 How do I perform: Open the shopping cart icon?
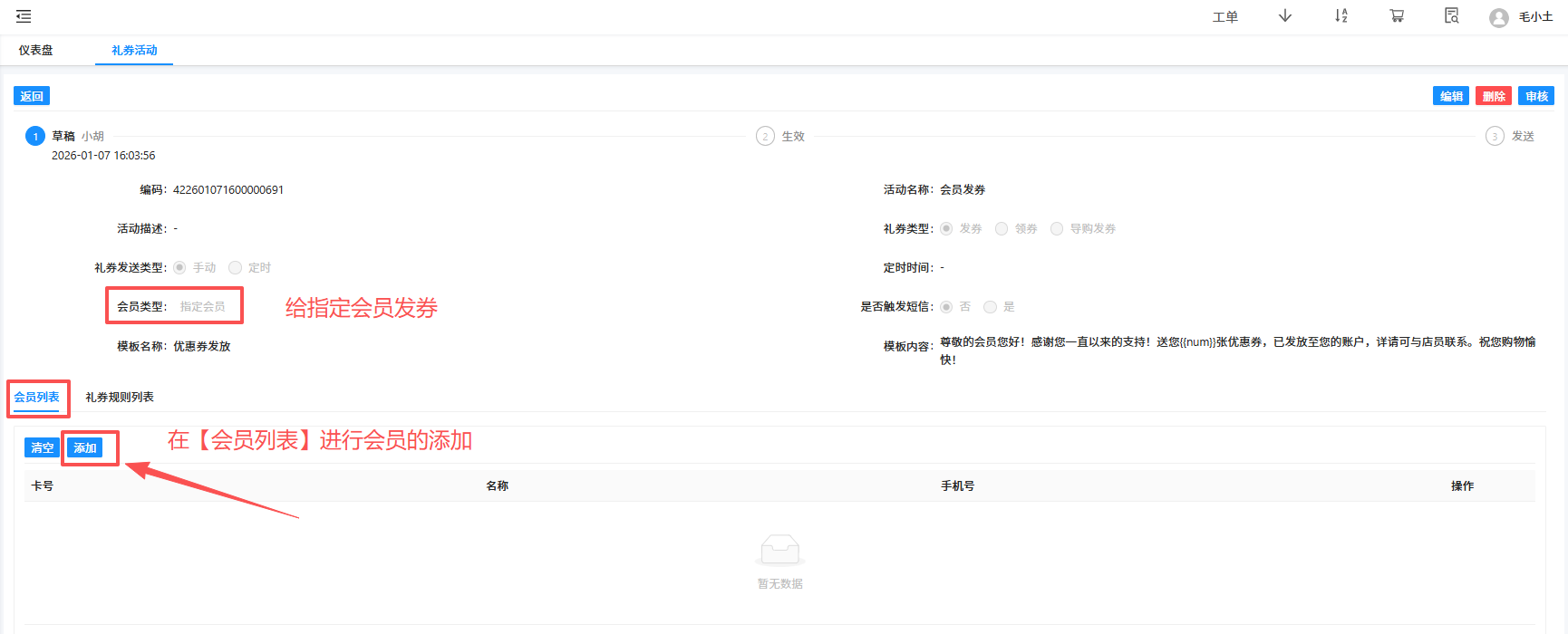(1397, 16)
